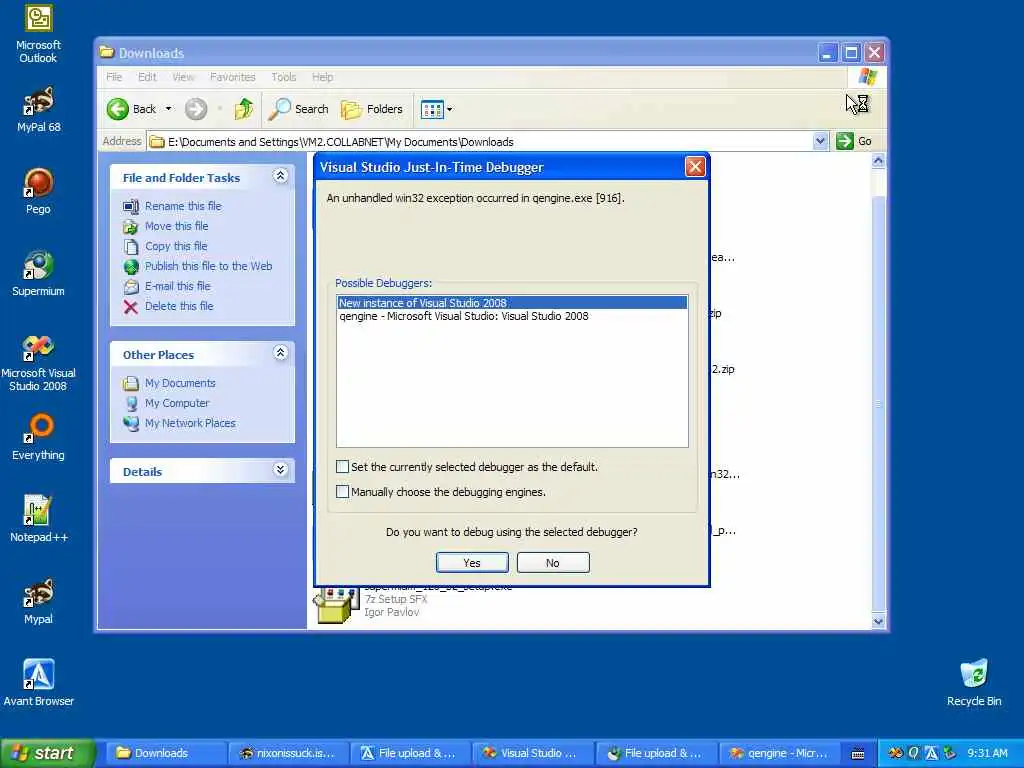The height and width of the screenshot is (768, 1024).
Task: Select the Notepad++ desktop shortcut
Action: [x=38, y=519]
